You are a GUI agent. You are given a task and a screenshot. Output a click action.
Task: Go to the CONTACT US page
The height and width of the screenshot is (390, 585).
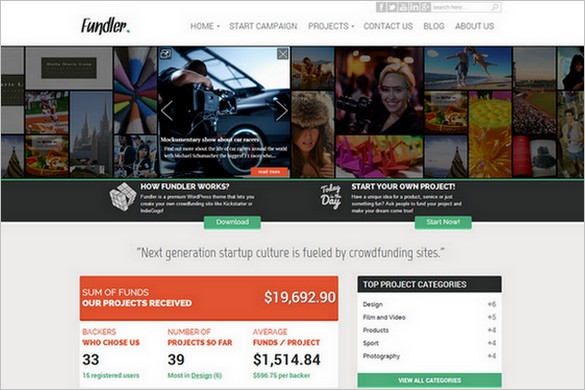coord(388,26)
